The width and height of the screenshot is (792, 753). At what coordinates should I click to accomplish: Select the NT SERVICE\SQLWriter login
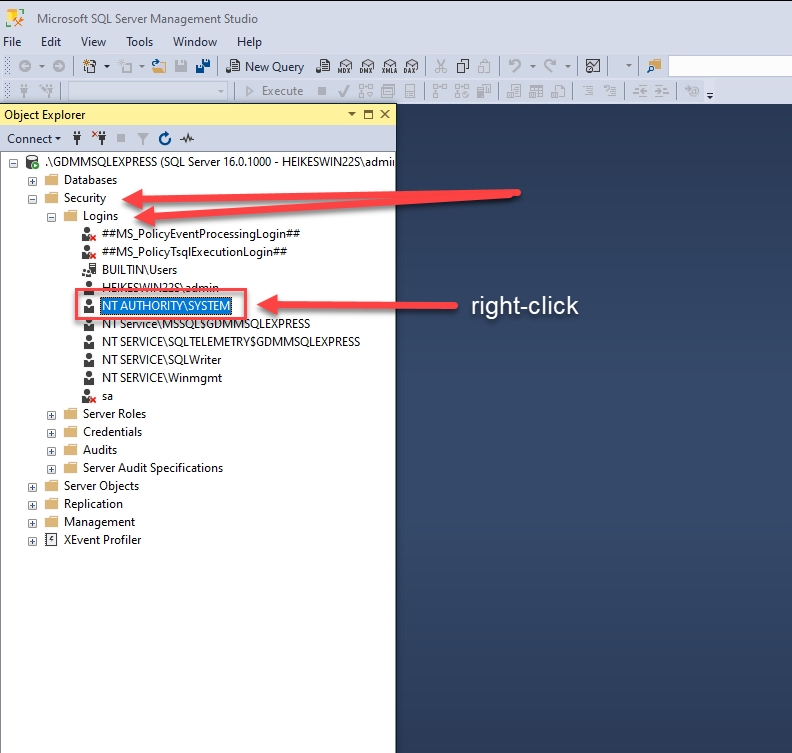(162, 360)
